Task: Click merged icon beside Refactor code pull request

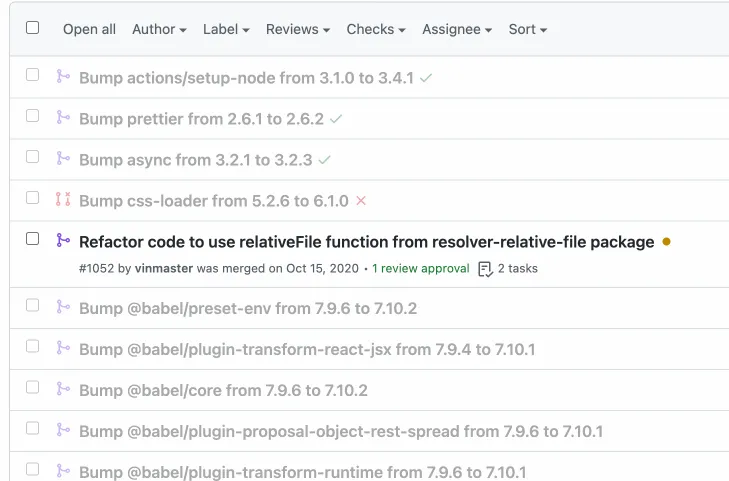Action: 63,240
